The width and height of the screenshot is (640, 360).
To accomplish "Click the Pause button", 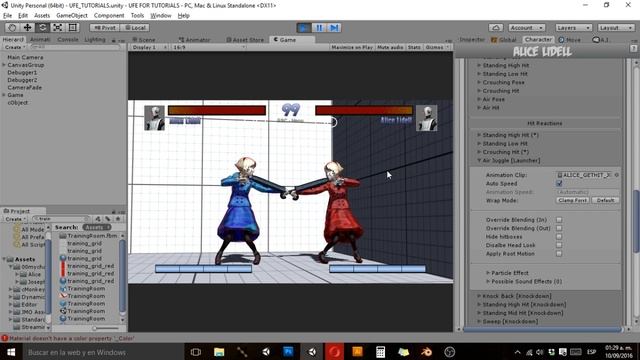I will [x=319, y=28].
